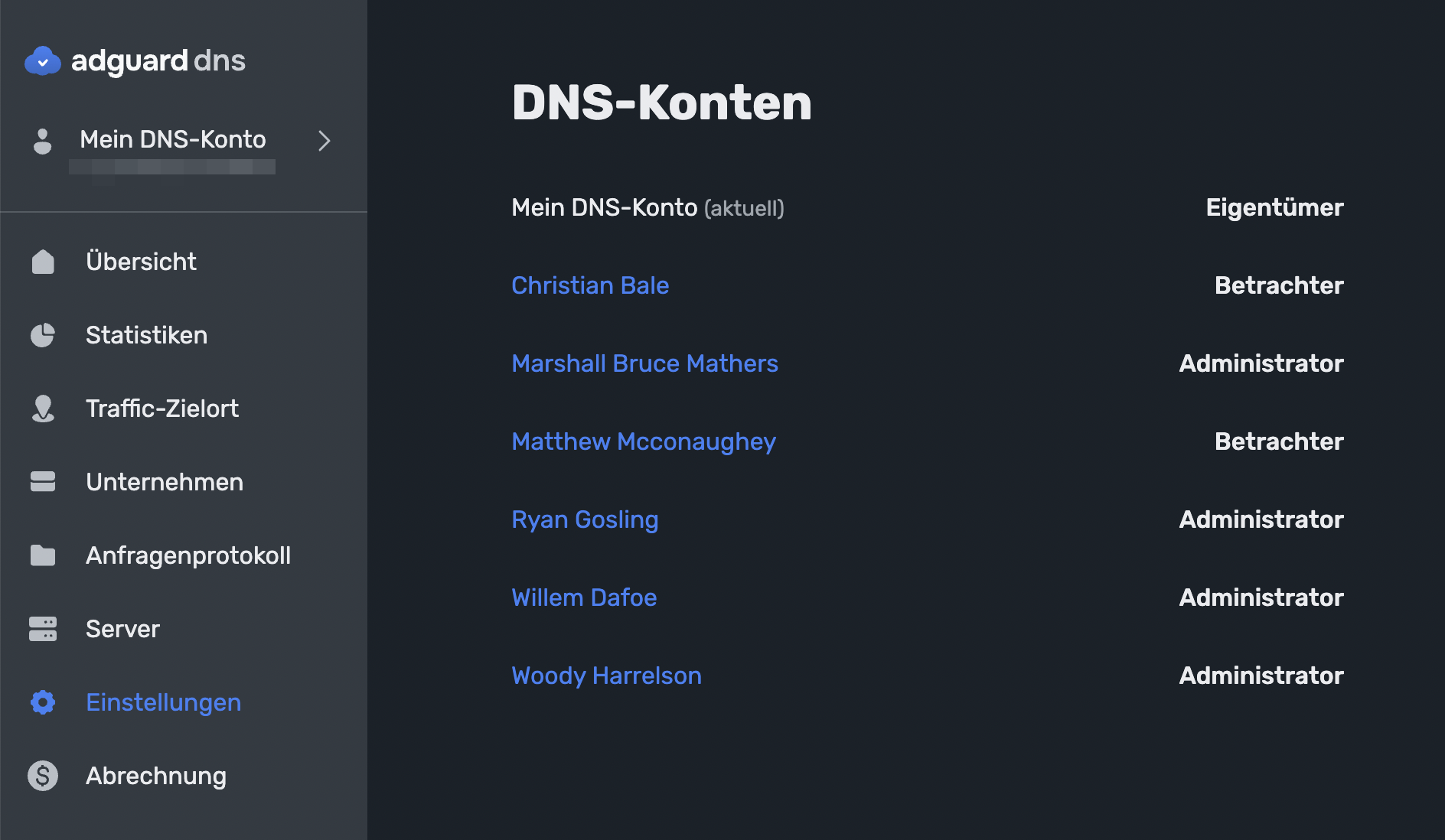Click the user profile icon beside Mein DNS-Konto
The image size is (1445, 840).
[42, 141]
